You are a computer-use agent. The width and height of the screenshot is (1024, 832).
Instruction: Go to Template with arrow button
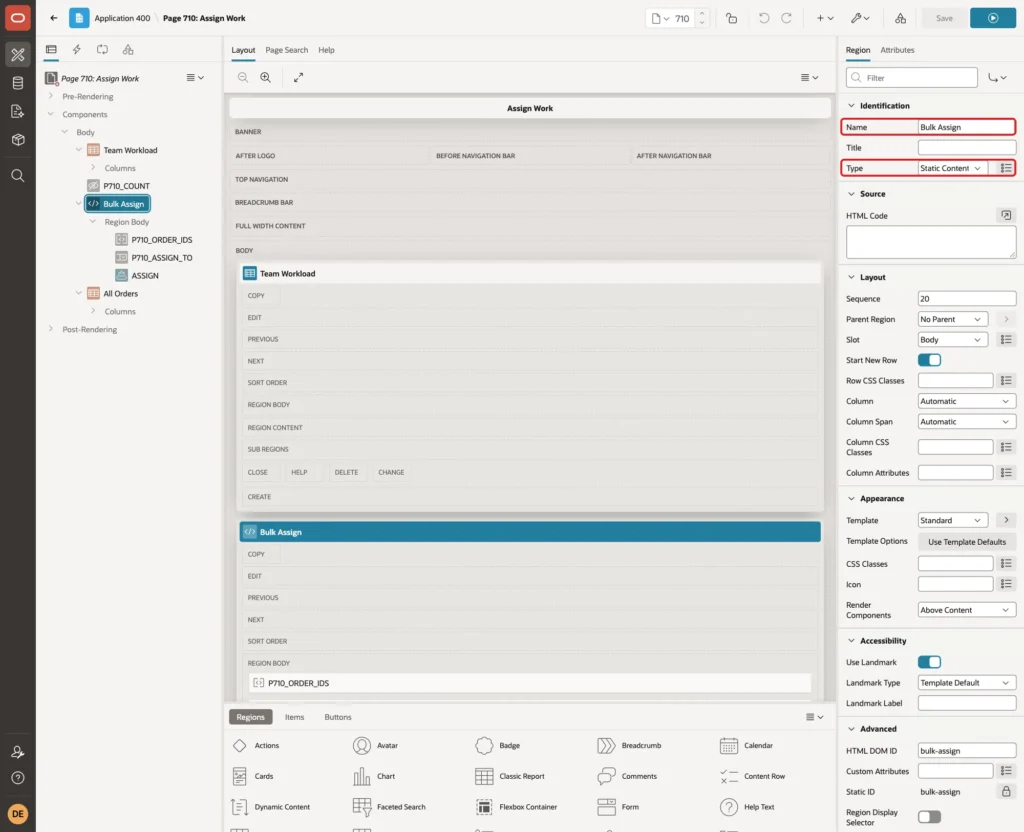[x=1006, y=520]
